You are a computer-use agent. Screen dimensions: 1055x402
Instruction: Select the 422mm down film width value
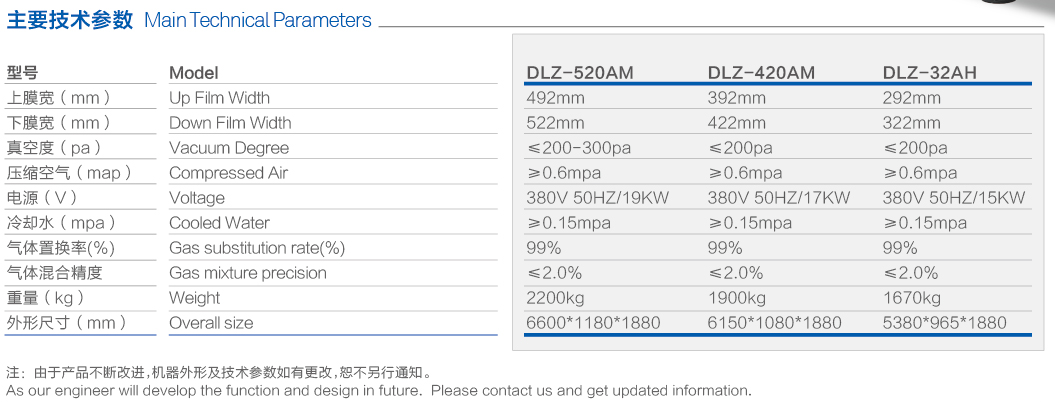point(737,123)
